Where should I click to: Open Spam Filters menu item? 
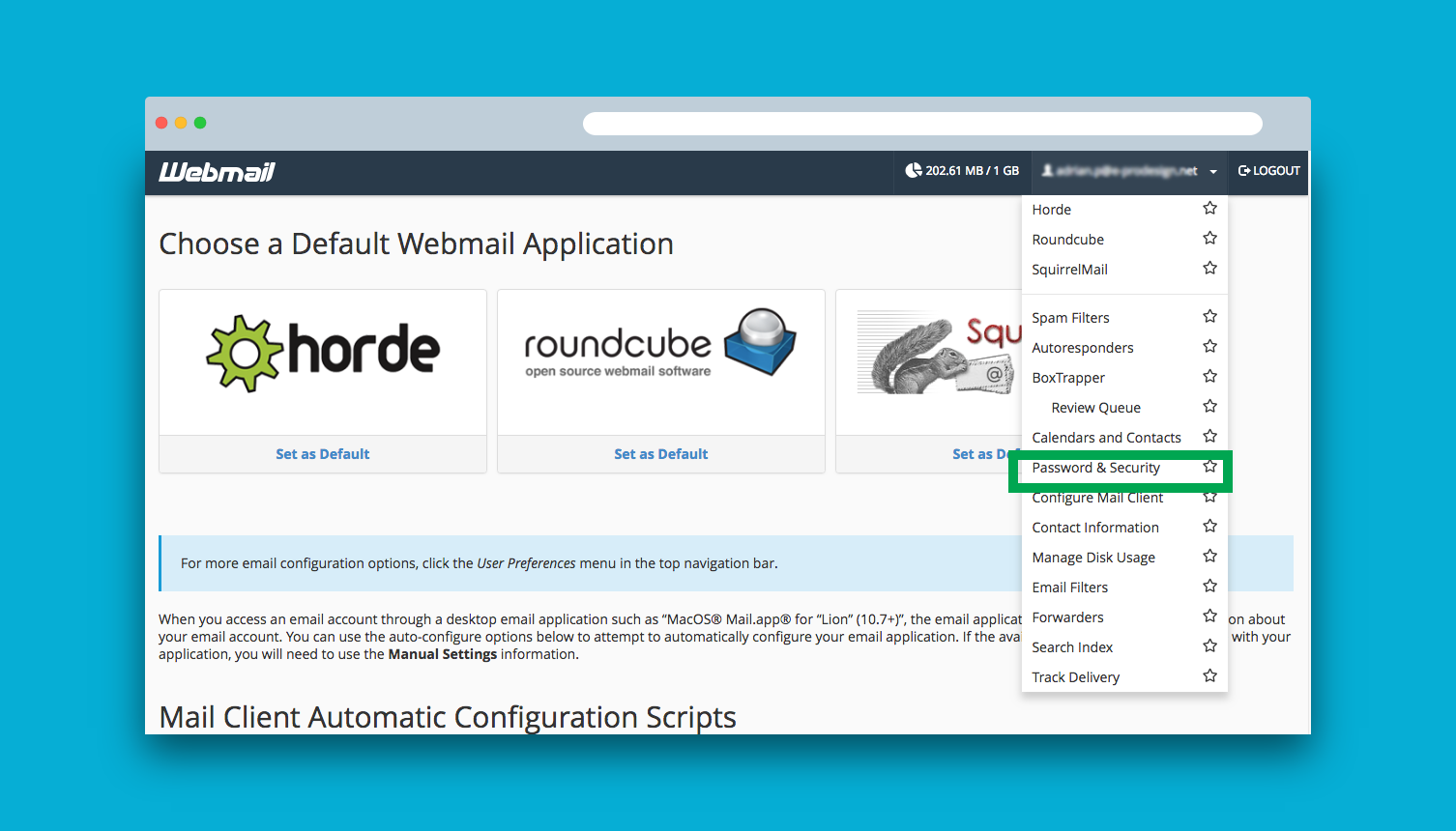click(x=1070, y=318)
